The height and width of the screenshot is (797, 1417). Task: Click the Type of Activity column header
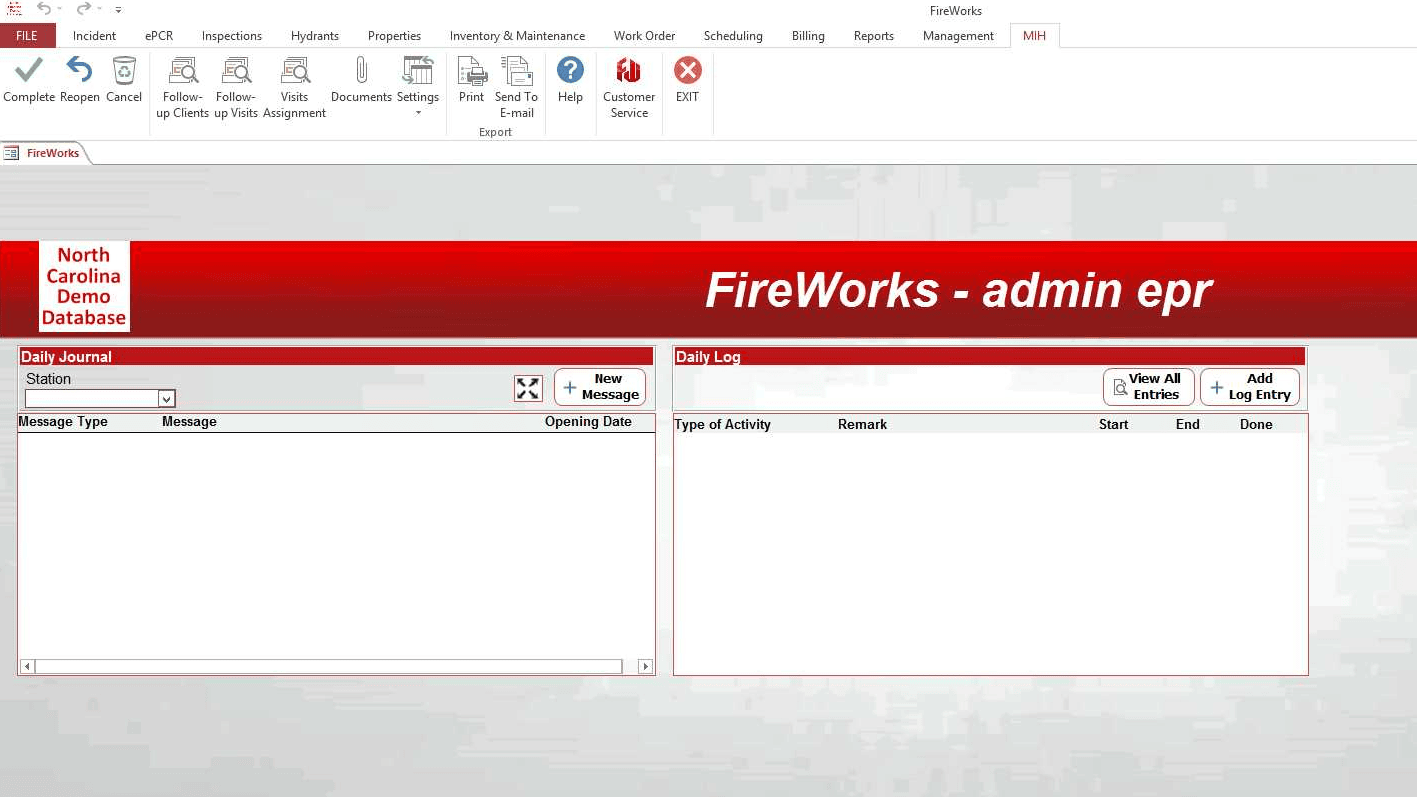[x=722, y=425]
